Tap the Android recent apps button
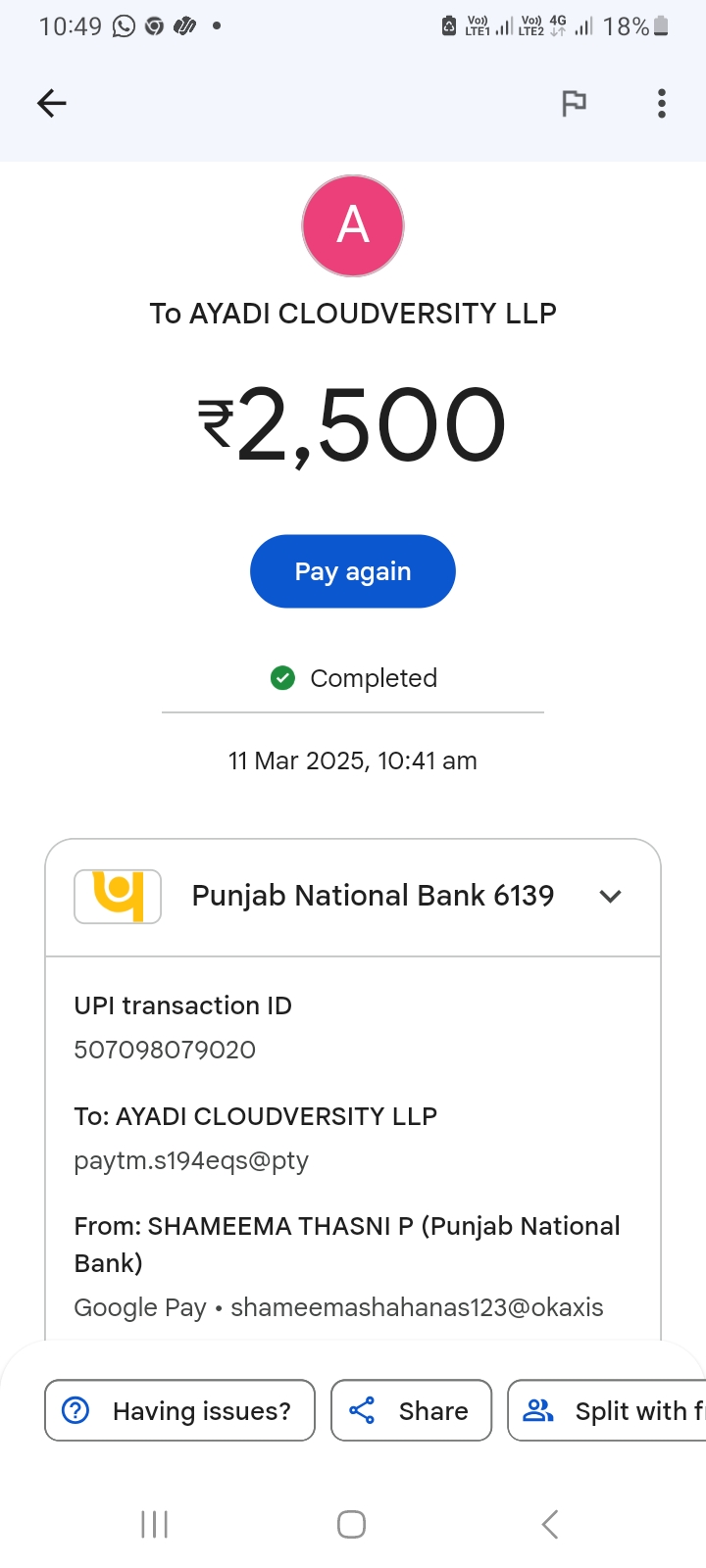Screen dimensions: 706x1568 tap(155, 1524)
